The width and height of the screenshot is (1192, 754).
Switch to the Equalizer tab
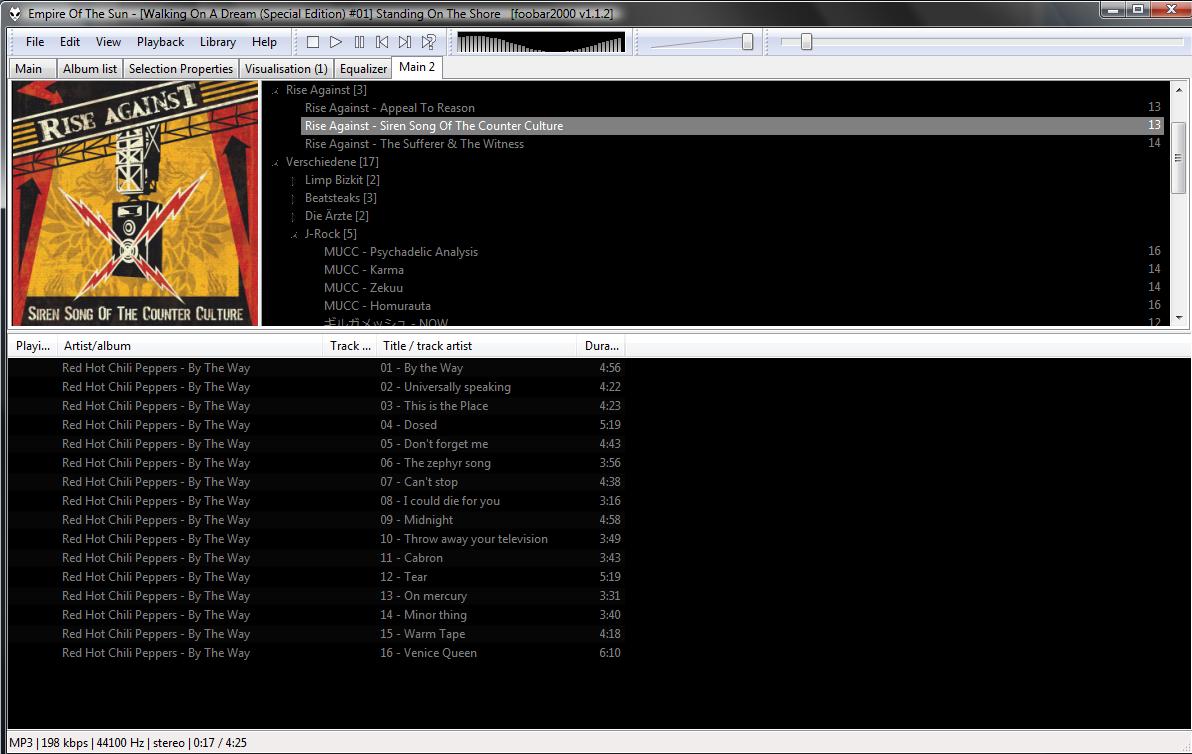coord(363,68)
